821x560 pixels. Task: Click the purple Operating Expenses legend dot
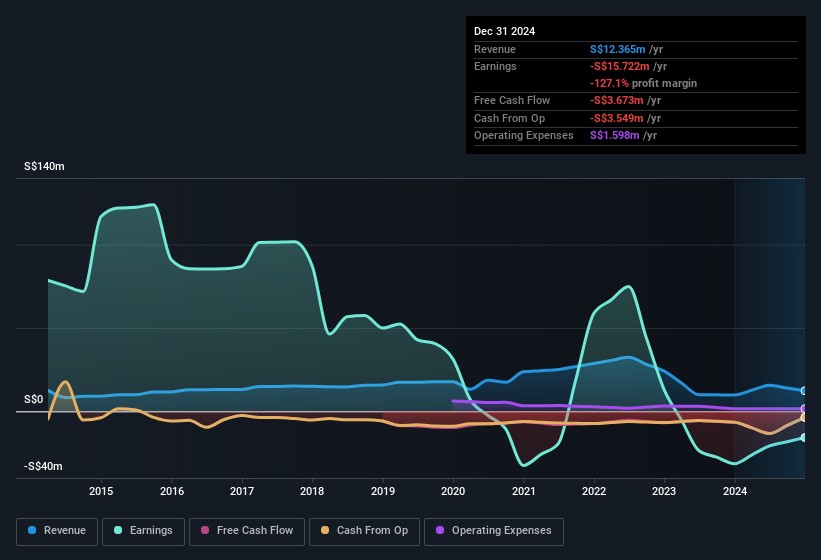[x=440, y=531]
